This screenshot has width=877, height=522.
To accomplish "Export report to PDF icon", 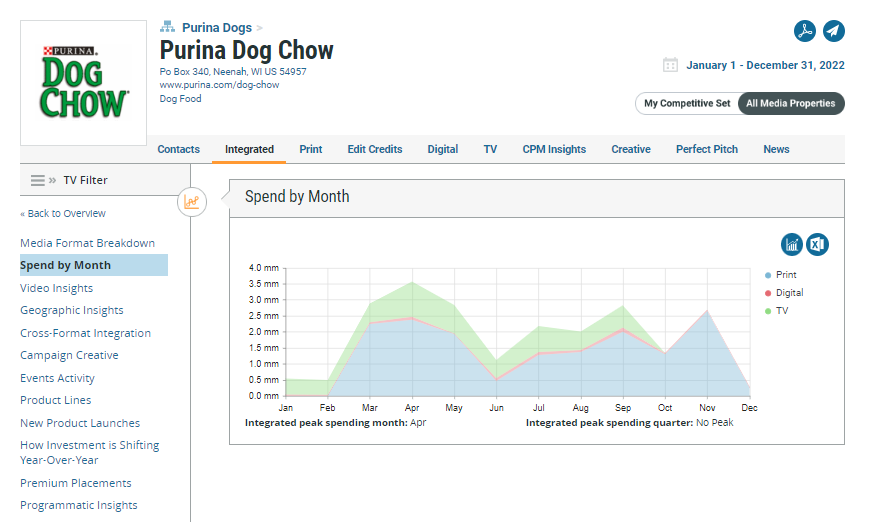I will [x=805, y=31].
